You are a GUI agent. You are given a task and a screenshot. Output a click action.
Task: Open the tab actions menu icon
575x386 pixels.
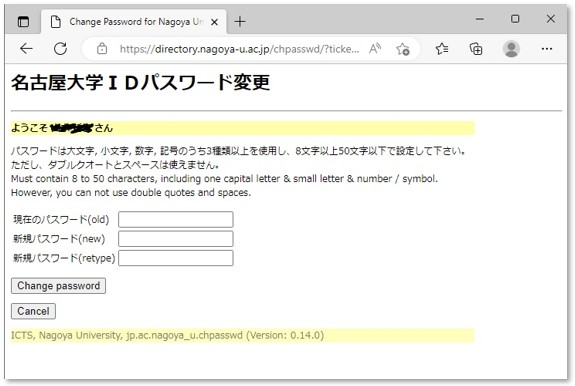(23, 22)
